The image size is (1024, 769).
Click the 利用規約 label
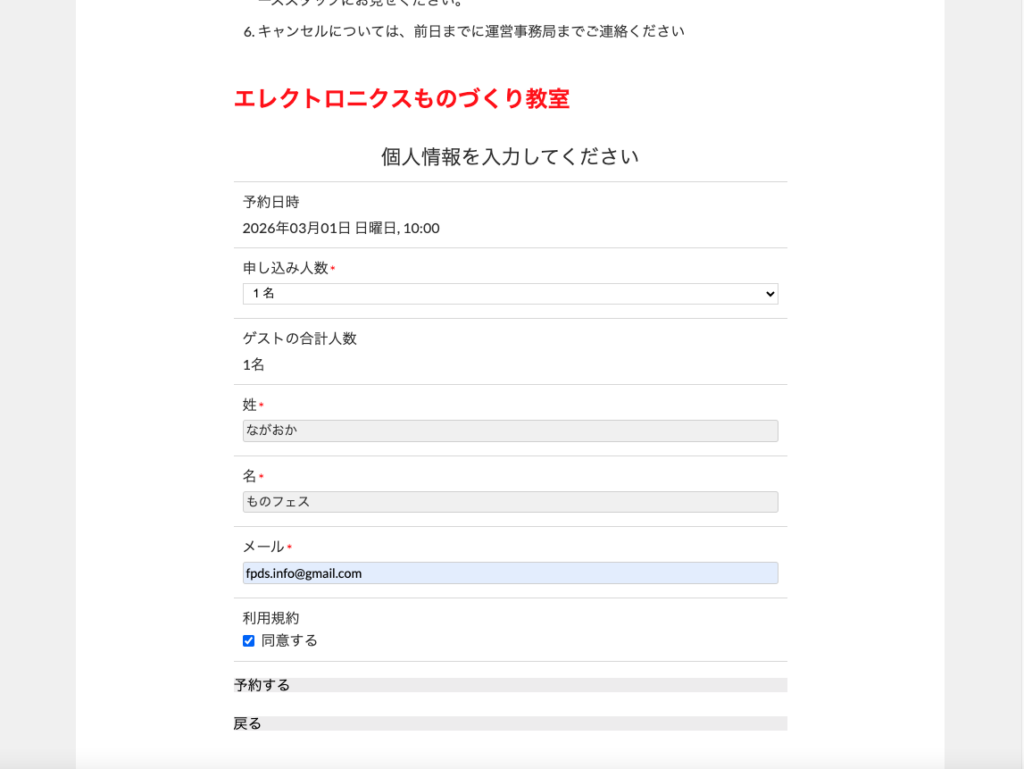point(270,618)
